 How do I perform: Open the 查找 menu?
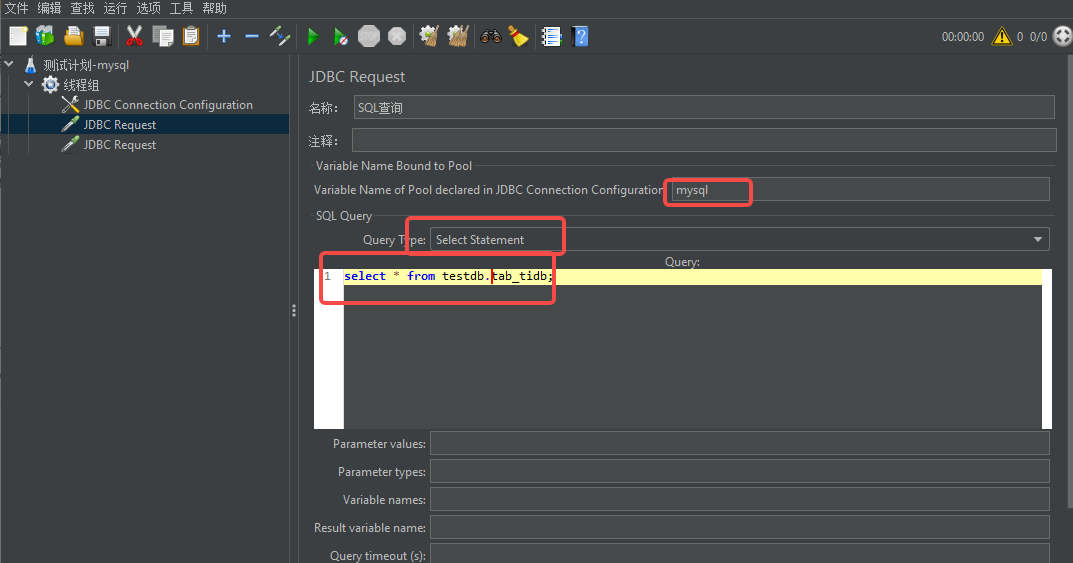coord(82,8)
